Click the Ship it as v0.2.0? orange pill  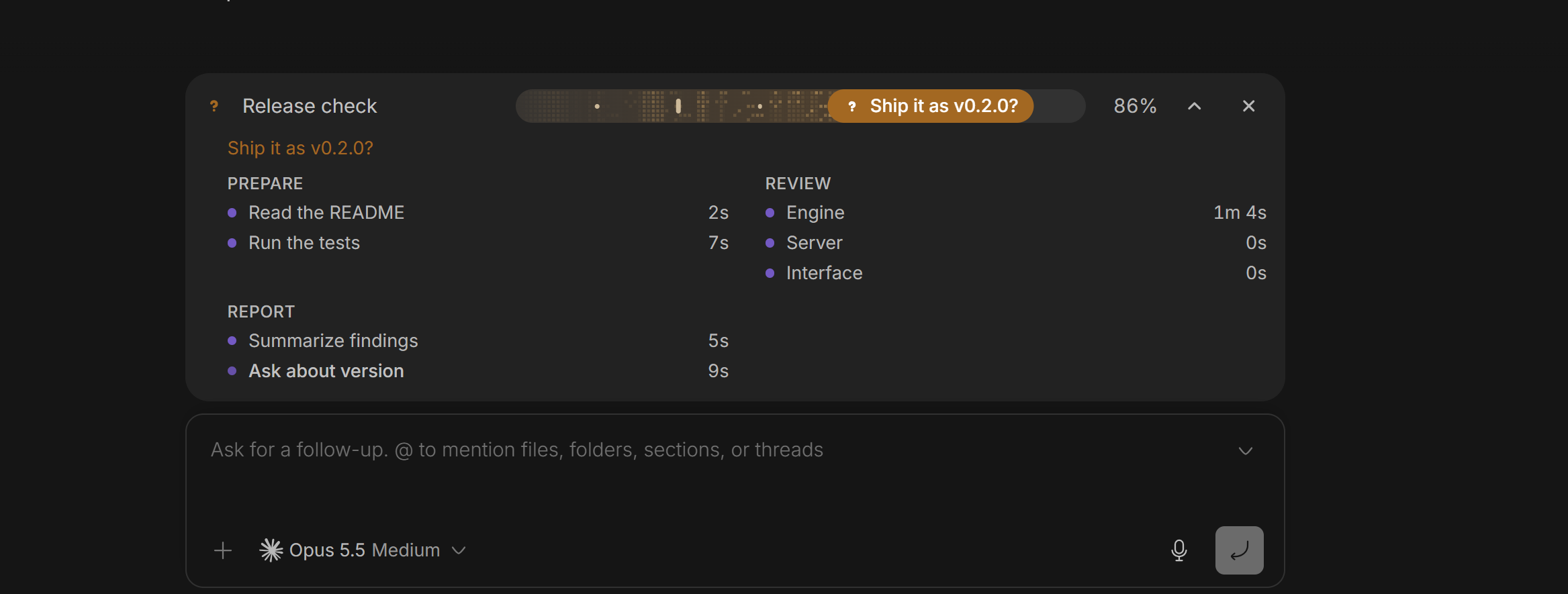click(x=931, y=106)
